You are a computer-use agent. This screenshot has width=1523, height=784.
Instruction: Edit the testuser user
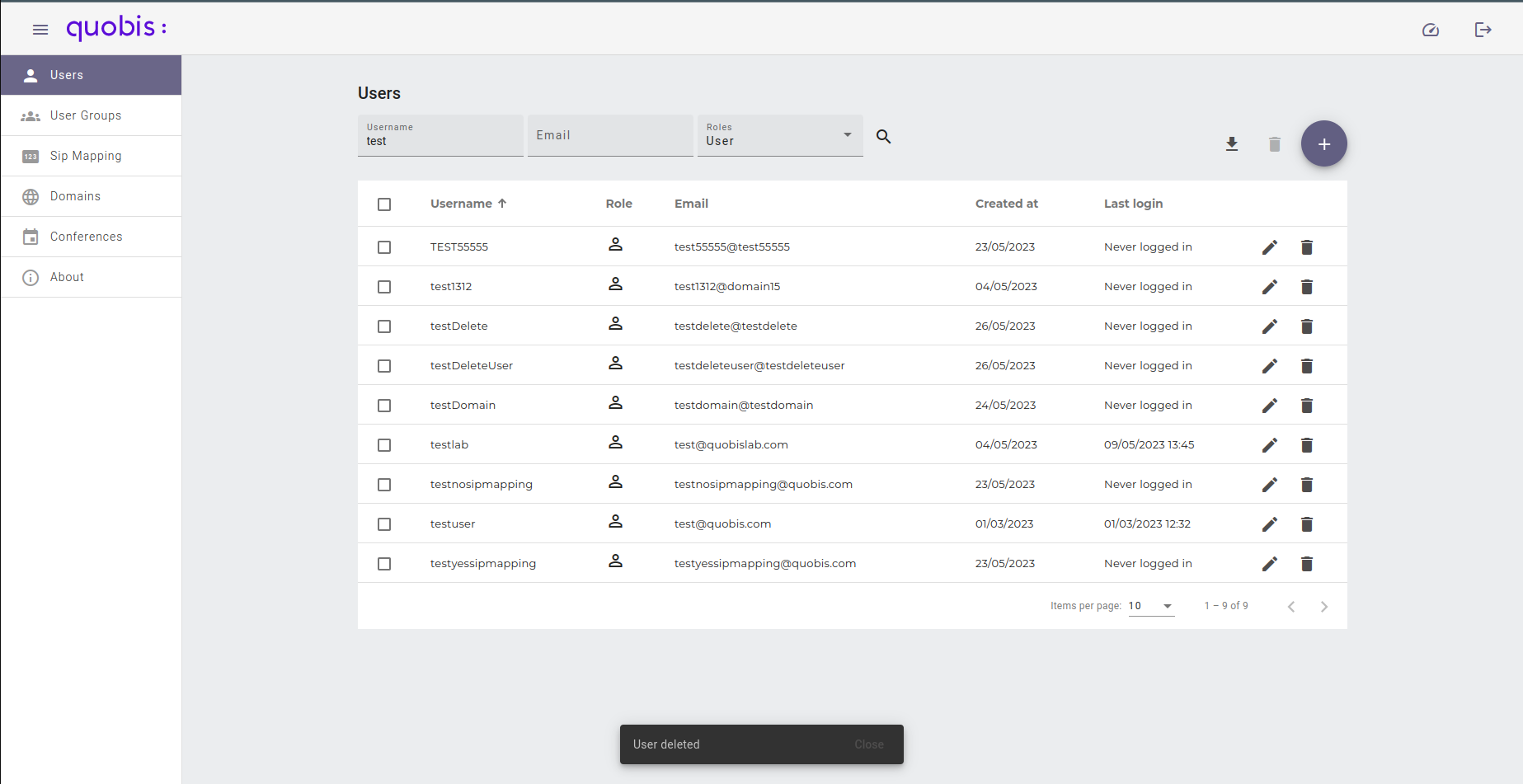[1270, 524]
